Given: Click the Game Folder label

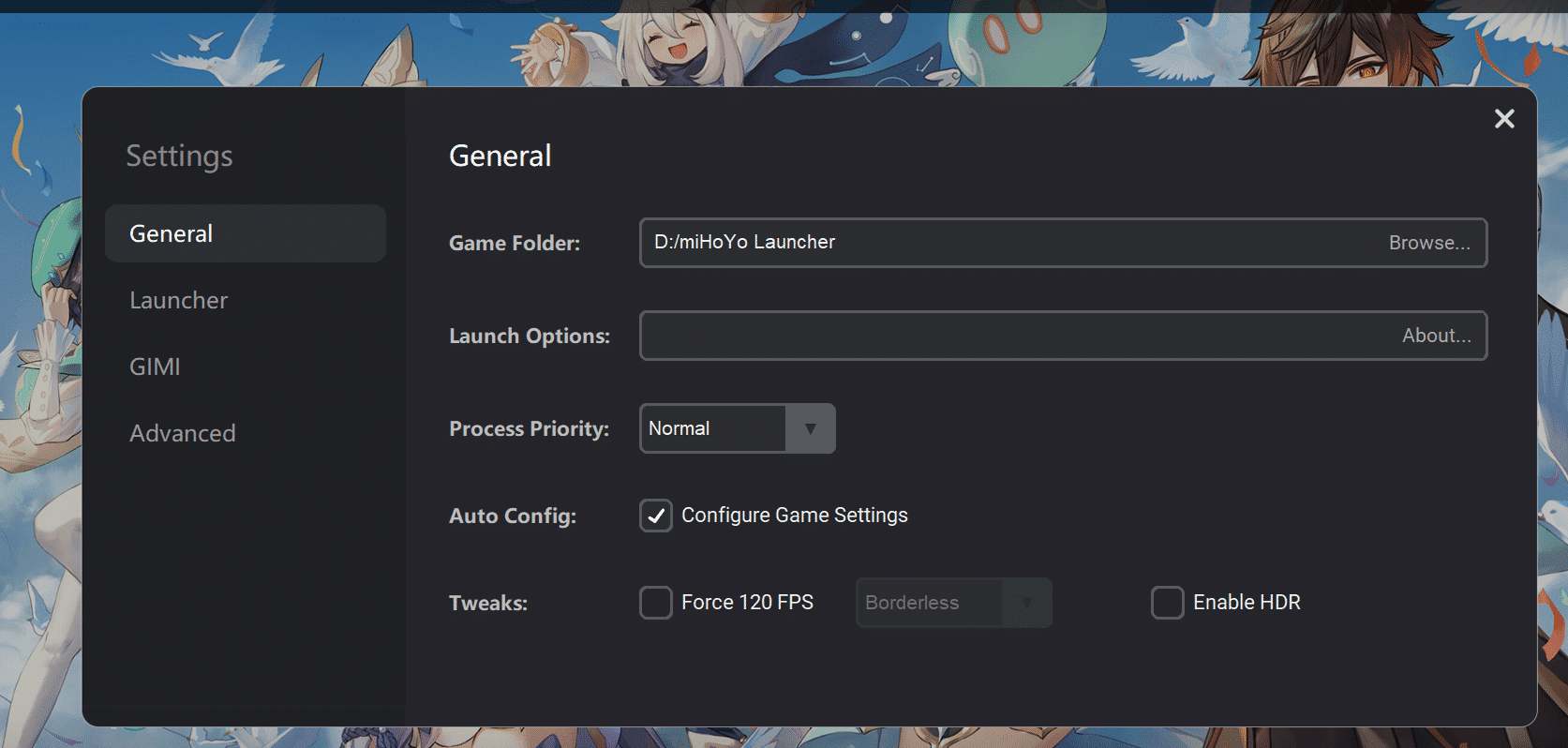Looking at the screenshot, I should pos(515,243).
